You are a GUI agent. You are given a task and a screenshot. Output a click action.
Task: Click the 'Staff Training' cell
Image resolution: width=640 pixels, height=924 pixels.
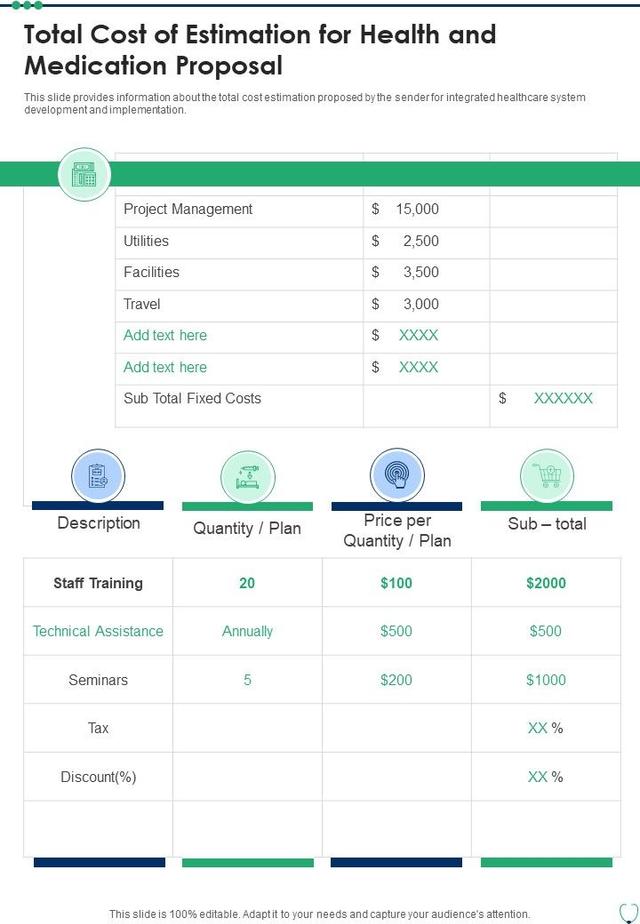98,583
